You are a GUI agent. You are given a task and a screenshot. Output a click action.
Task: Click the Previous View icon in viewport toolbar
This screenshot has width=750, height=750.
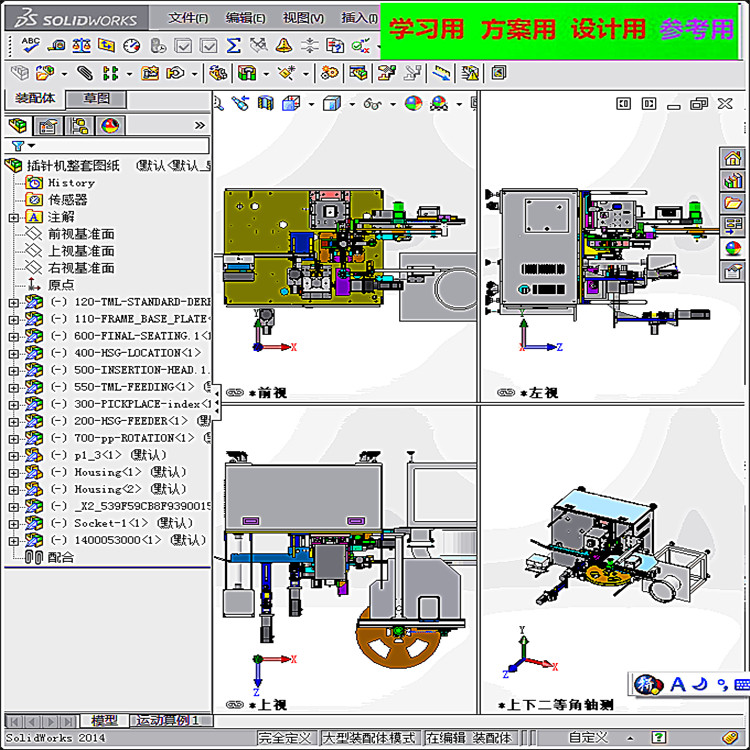pos(240,103)
